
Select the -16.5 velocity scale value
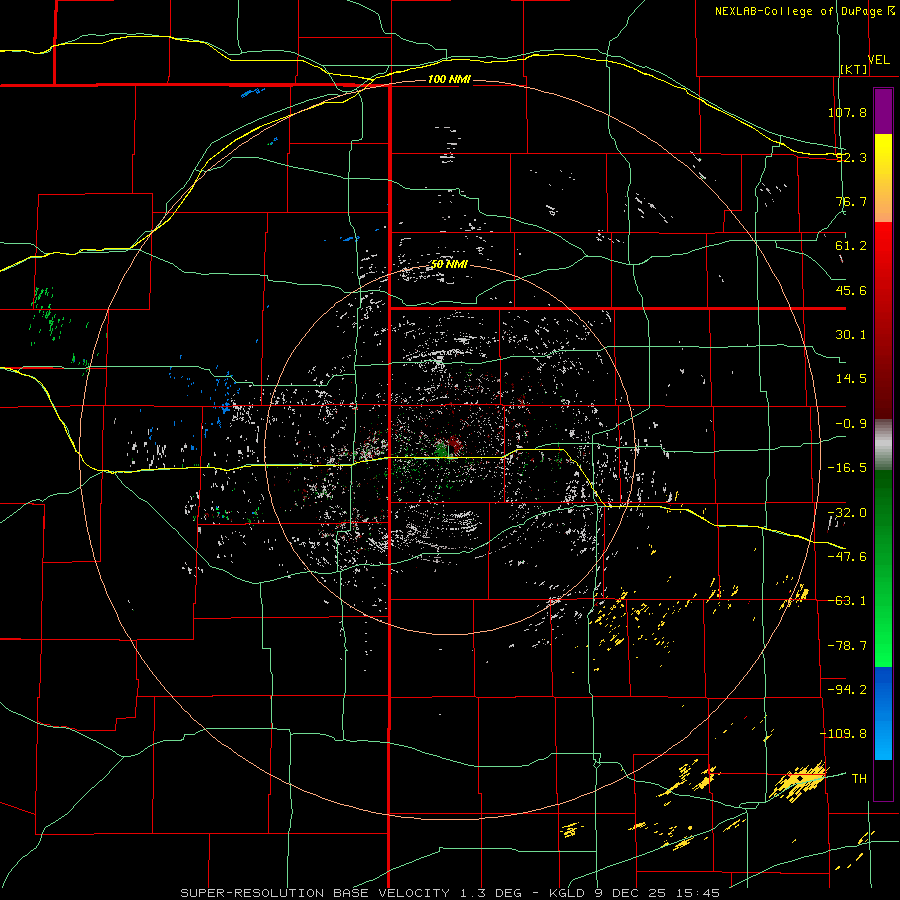847,468
